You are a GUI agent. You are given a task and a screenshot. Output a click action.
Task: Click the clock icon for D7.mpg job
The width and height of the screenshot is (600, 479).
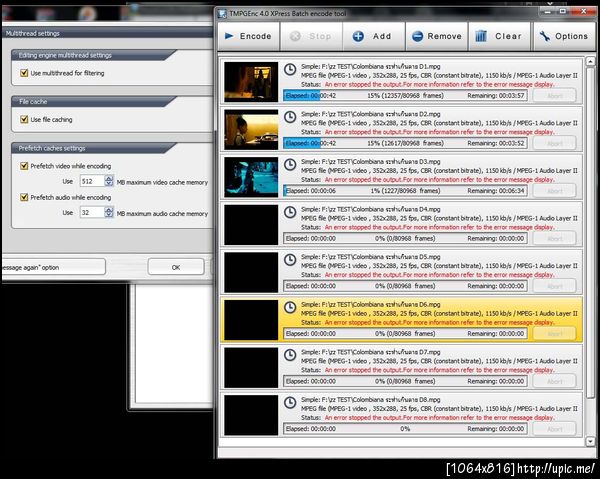click(x=290, y=355)
